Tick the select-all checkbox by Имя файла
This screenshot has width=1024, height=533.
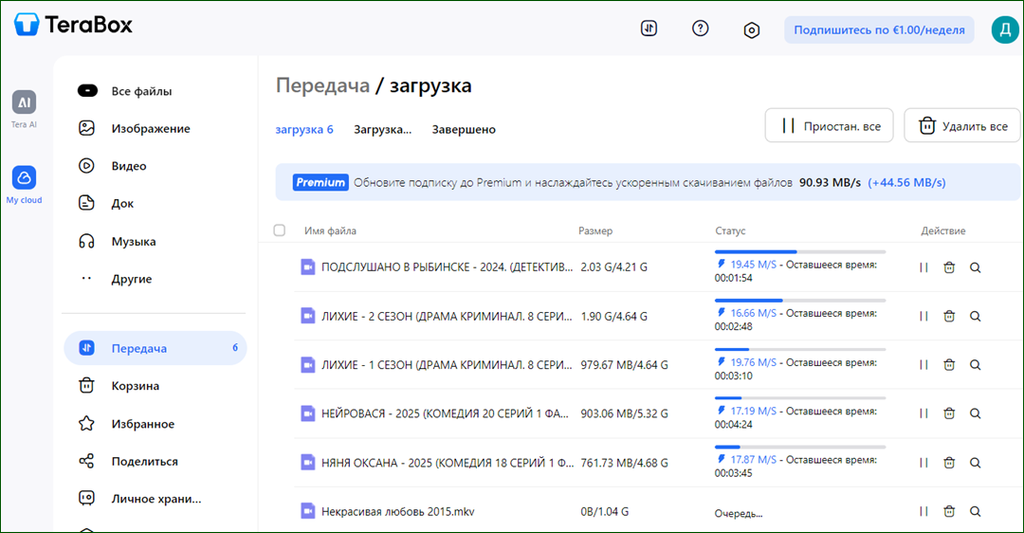(x=280, y=230)
